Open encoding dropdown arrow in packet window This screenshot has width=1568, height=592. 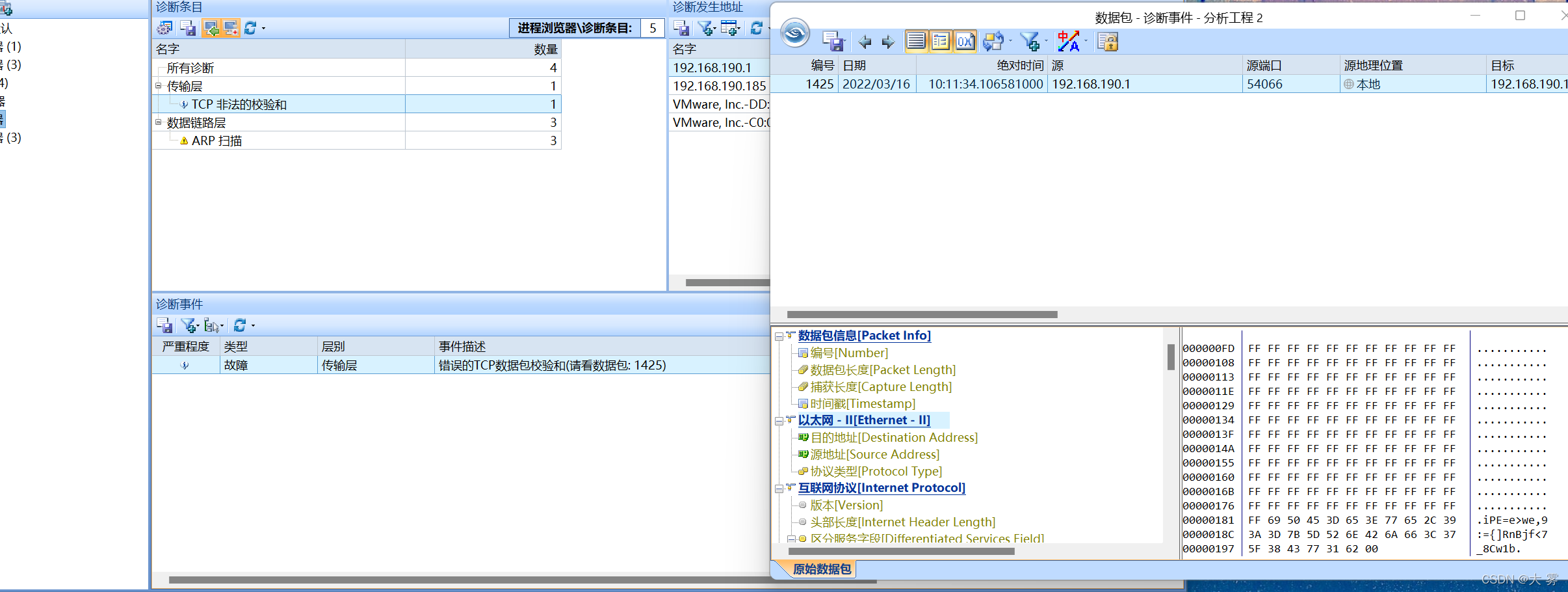[x=1086, y=42]
